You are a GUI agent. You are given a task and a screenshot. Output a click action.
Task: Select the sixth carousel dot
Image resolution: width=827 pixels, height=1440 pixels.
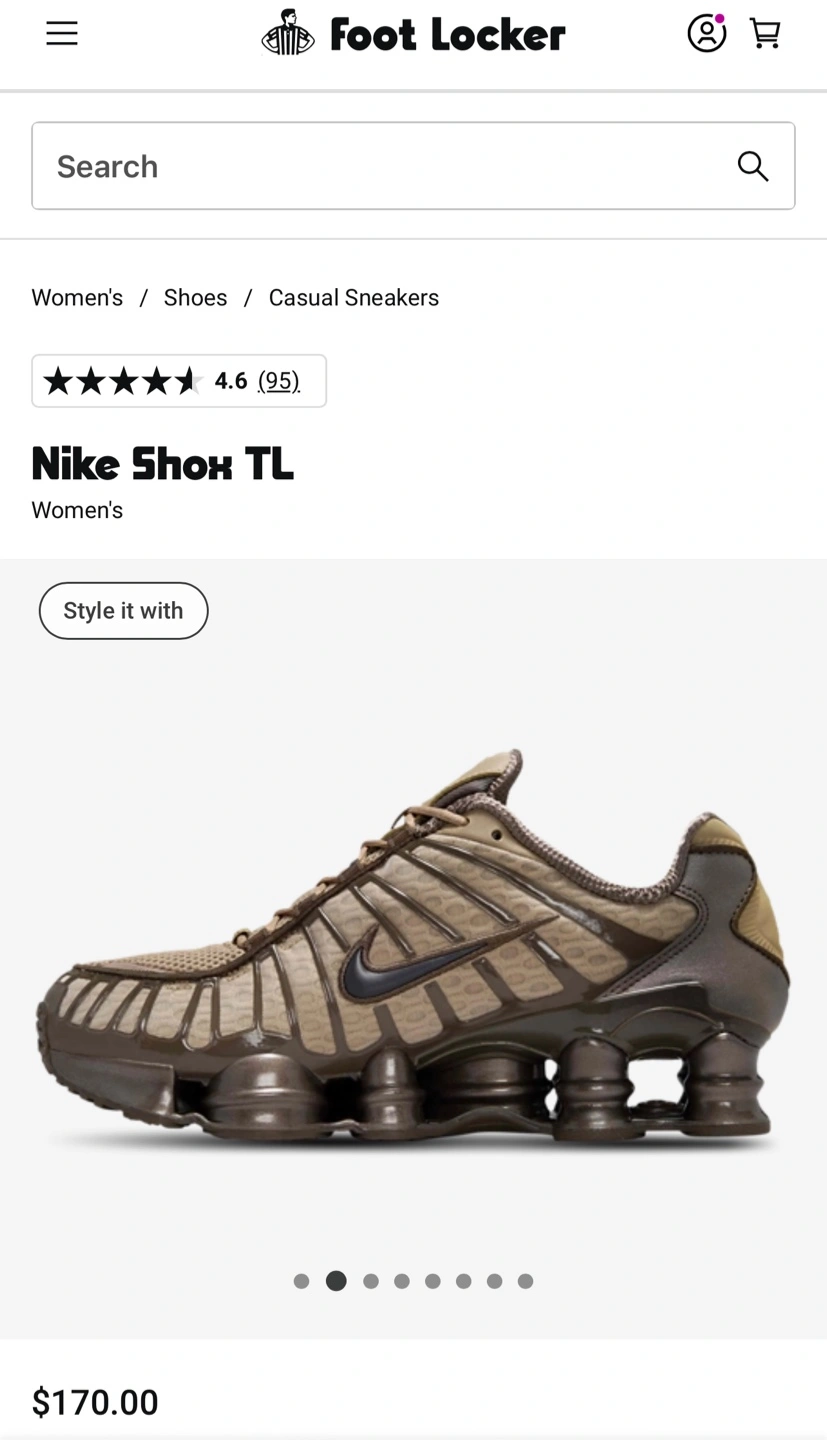464,1281
